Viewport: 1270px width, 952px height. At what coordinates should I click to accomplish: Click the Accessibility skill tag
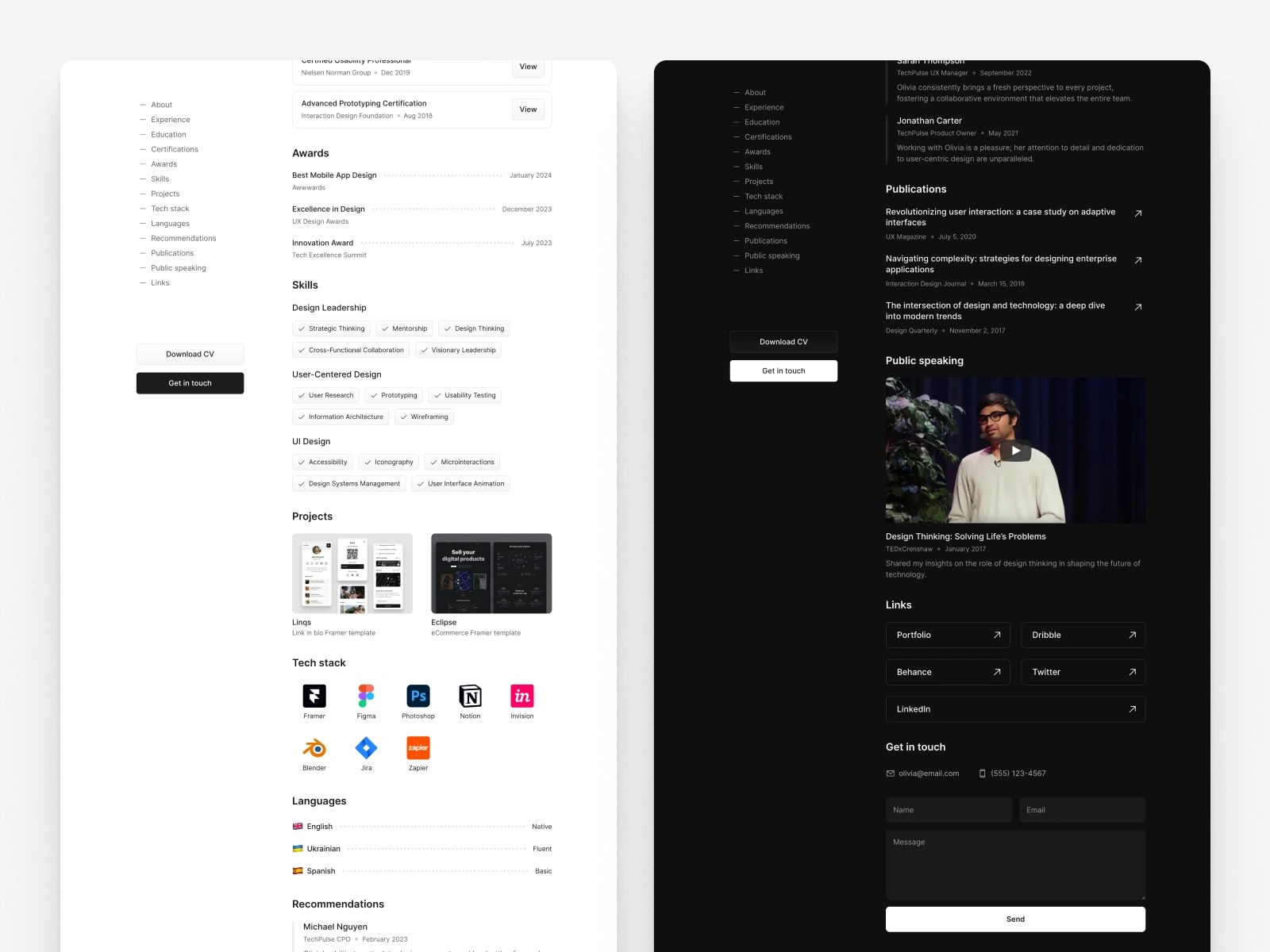tap(322, 462)
